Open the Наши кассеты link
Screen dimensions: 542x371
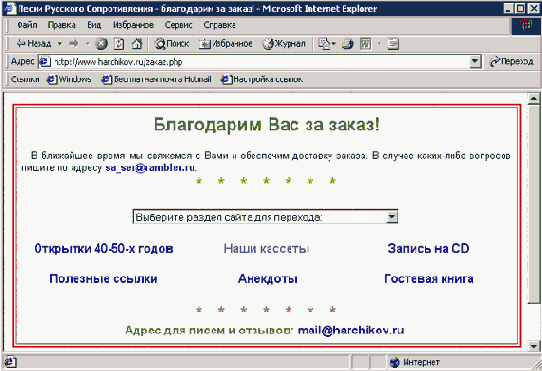[266, 249]
